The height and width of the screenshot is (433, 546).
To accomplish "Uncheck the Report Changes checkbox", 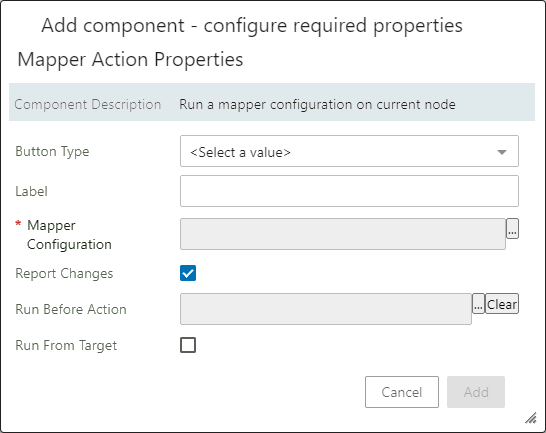I will [188, 273].
